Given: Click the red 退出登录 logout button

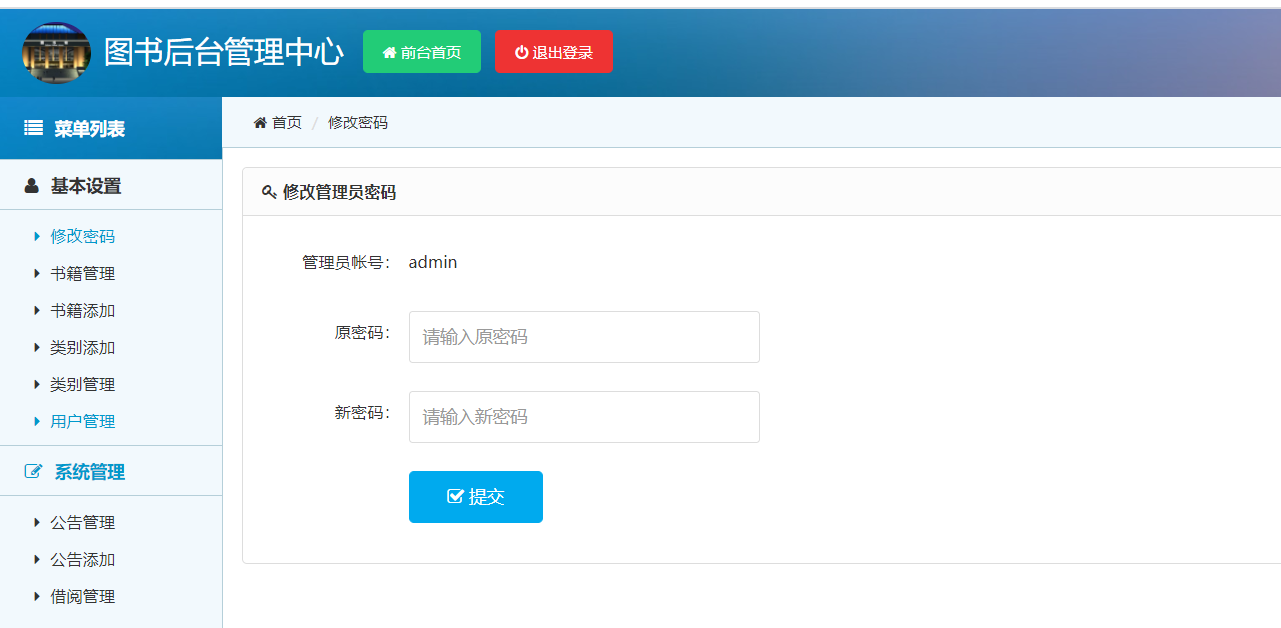Looking at the screenshot, I should tap(554, 52).
